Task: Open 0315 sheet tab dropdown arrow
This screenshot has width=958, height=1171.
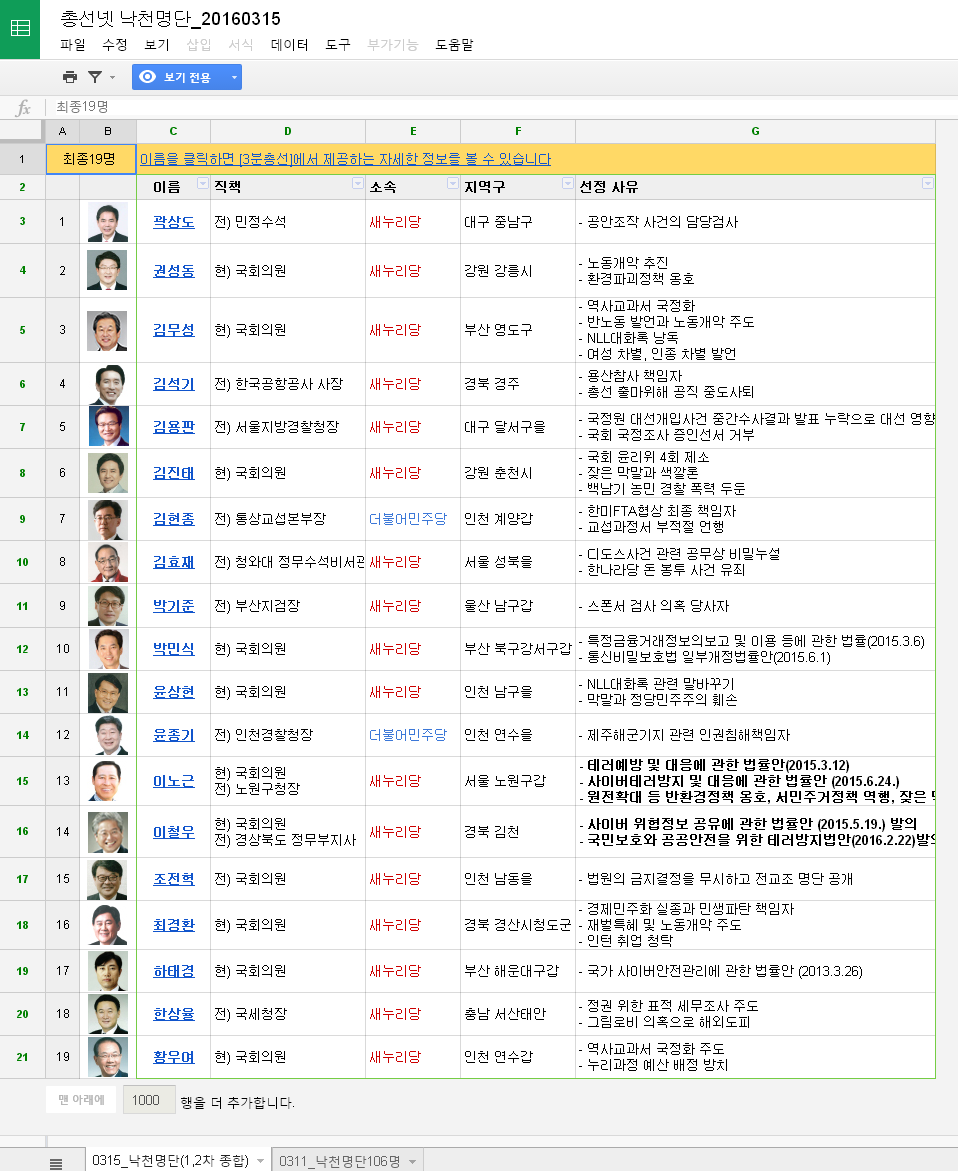Action: coord(261,1161)
